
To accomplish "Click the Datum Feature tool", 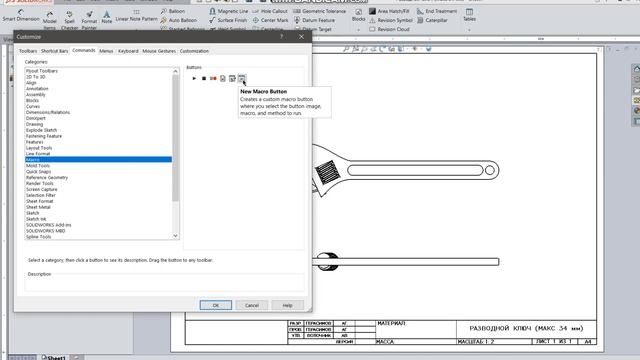I will click(x=314, y=20).
